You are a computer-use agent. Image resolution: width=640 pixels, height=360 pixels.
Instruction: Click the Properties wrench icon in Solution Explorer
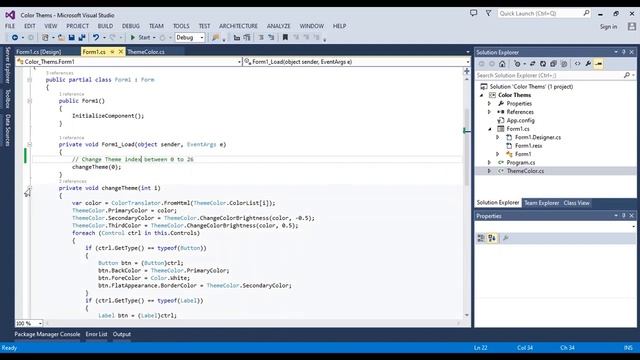(588, 64)
